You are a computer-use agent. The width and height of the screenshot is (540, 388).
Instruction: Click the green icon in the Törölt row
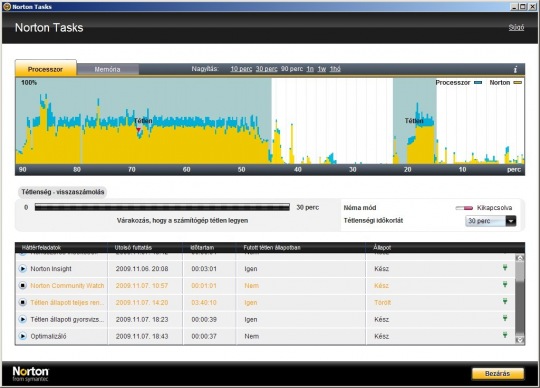tap(505, 301)
